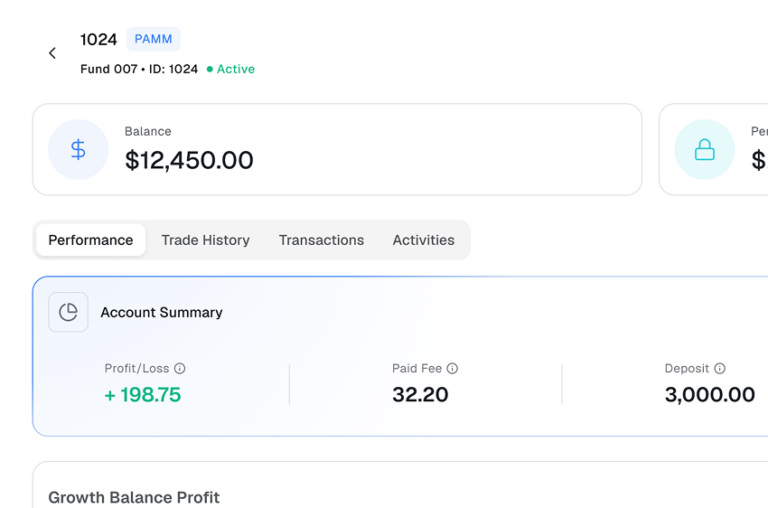Viewport: 768px width, 508px height.
Task: Click the 32.20 paid fee value
Action: tap(420, 395)
